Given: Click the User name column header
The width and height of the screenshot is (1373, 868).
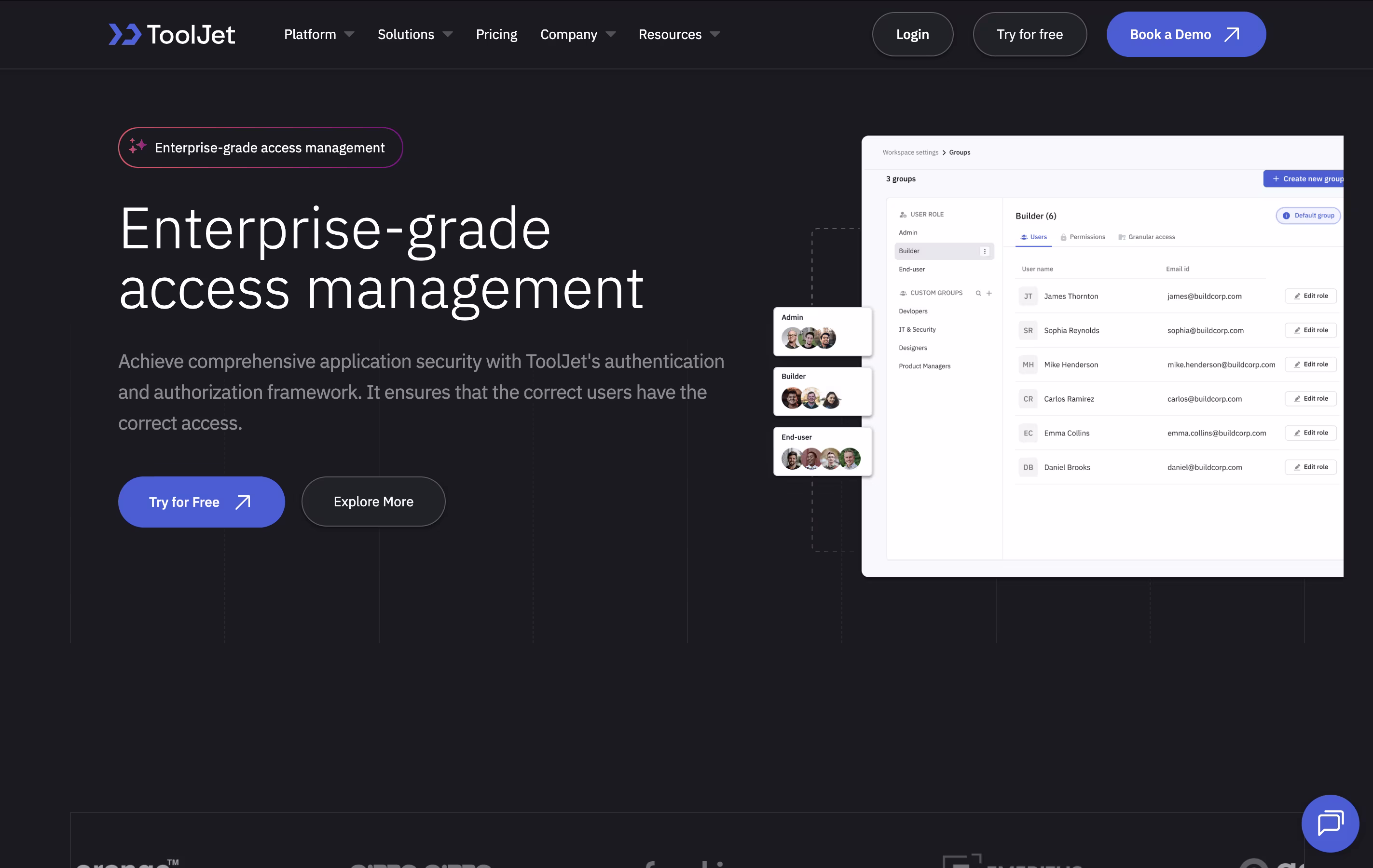Looking at the screenshot, I should coord(1037,269).
